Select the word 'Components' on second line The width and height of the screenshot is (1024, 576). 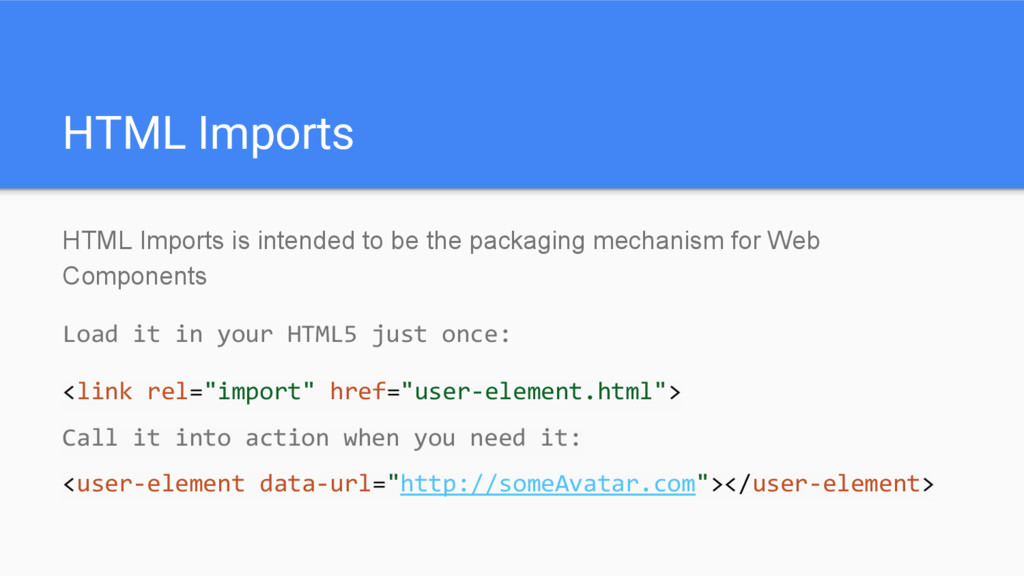click(135, 276)
